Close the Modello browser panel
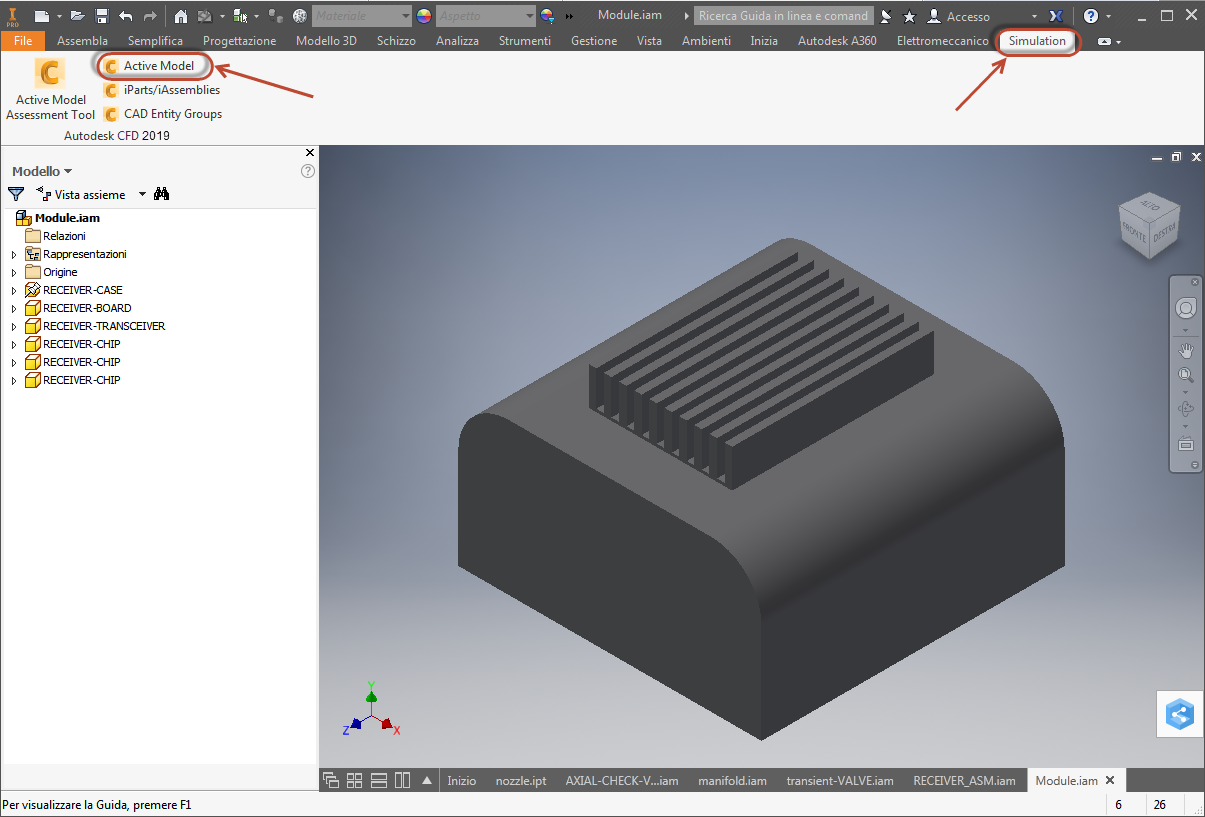1205x817 pixels. [x=309, y=153]
